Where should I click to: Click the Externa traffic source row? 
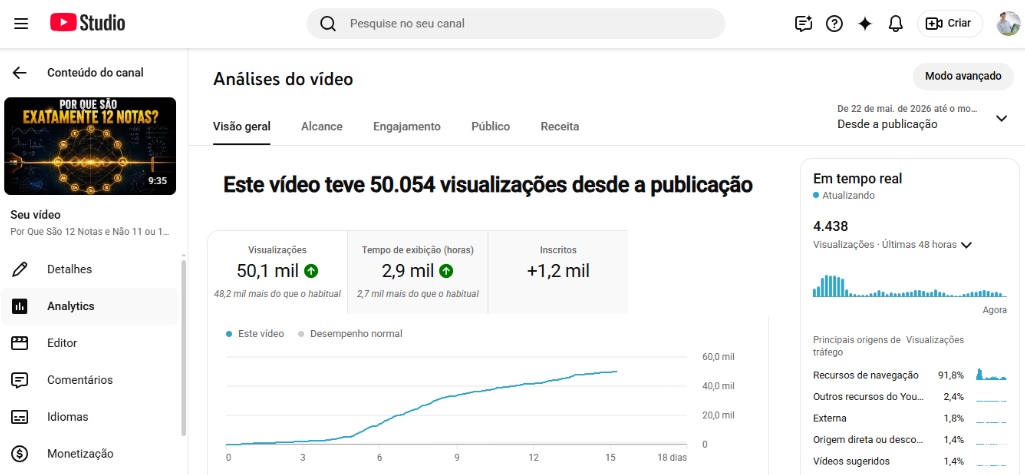point(910,418)
